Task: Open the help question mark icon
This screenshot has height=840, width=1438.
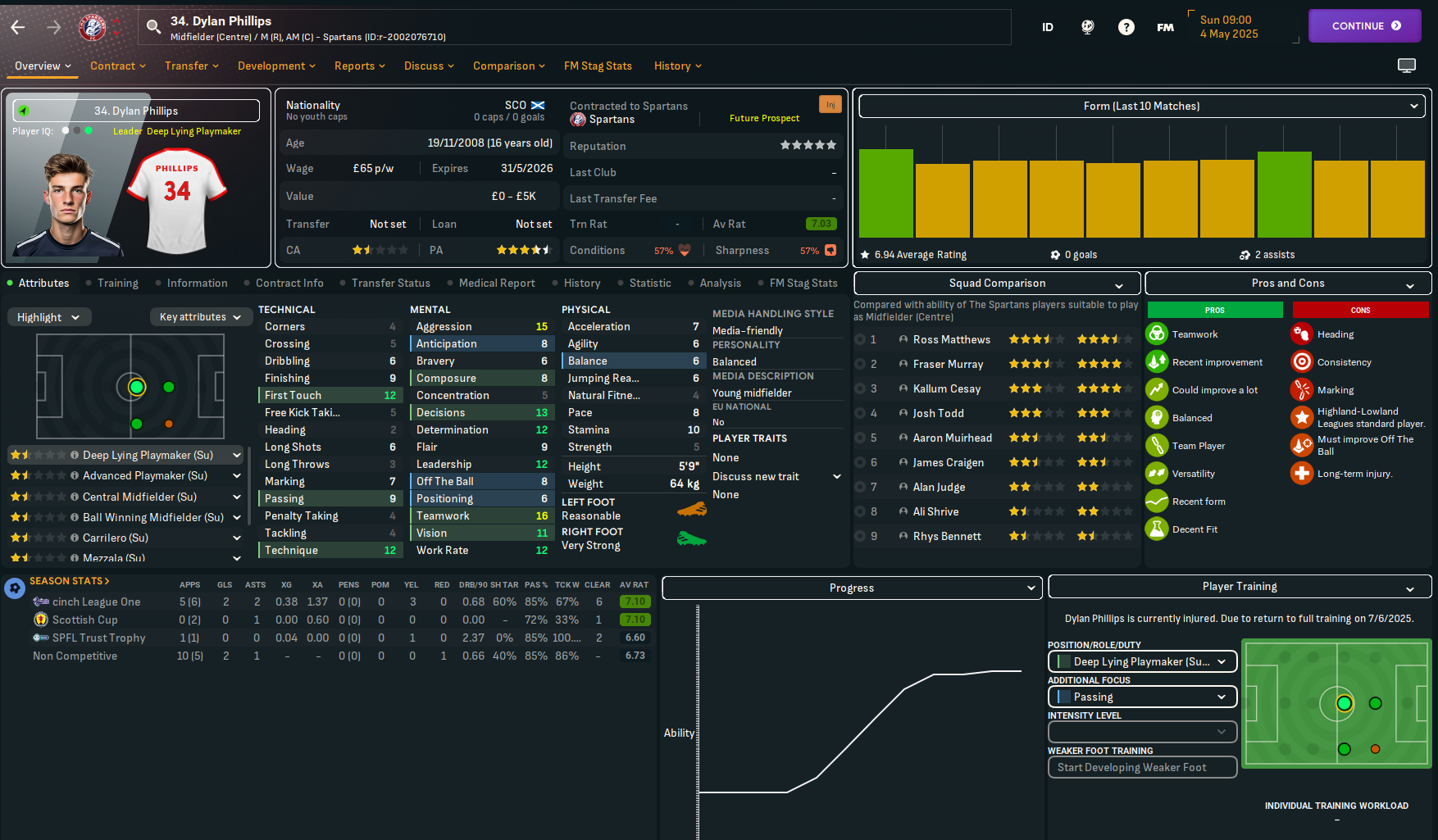Action: (1126, 27)
